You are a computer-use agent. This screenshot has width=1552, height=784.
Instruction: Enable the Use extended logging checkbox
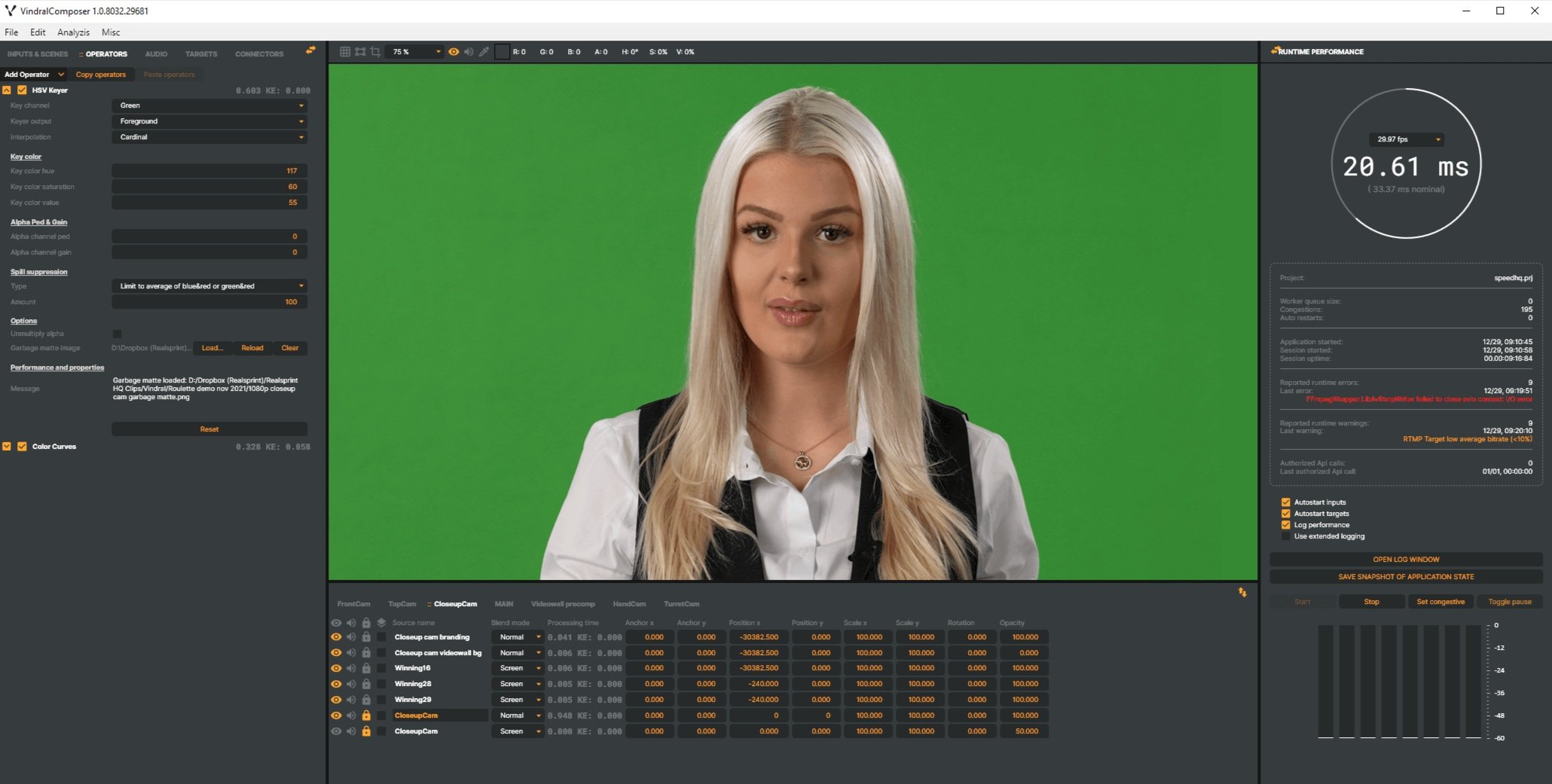1285,536
